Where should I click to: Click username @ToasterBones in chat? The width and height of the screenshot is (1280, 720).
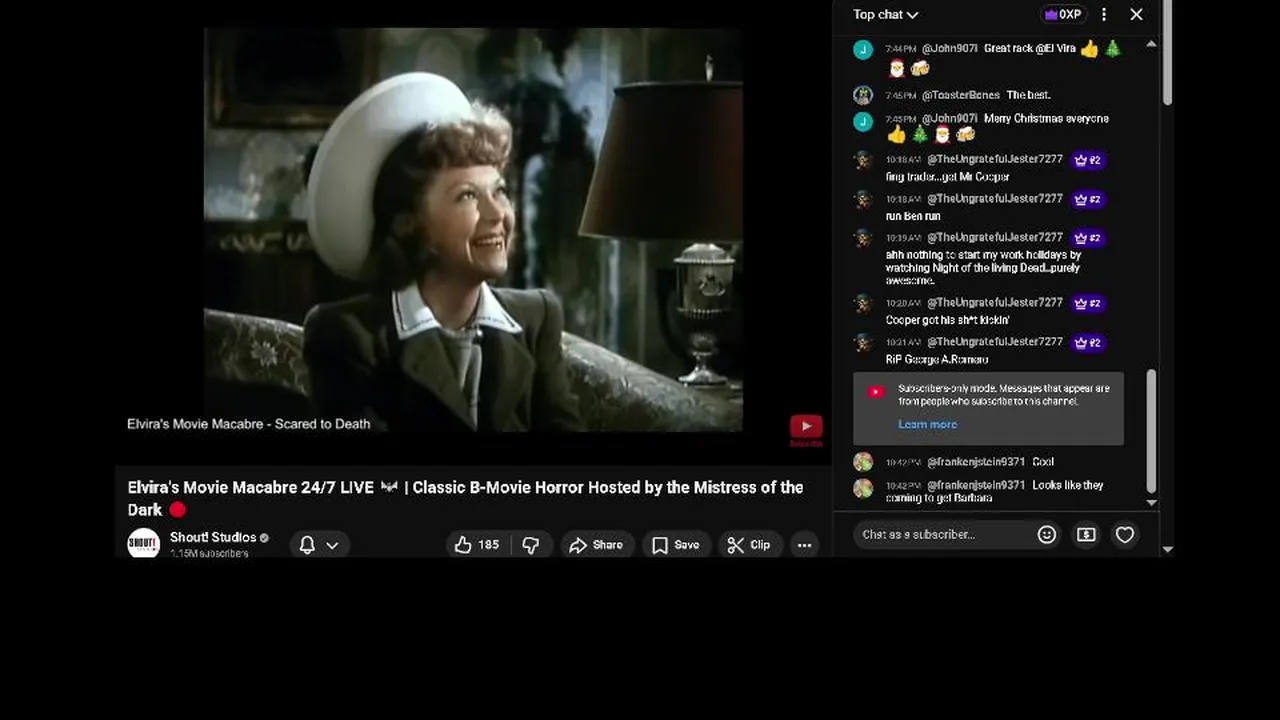pyautogui.click(x=960, y=95)
